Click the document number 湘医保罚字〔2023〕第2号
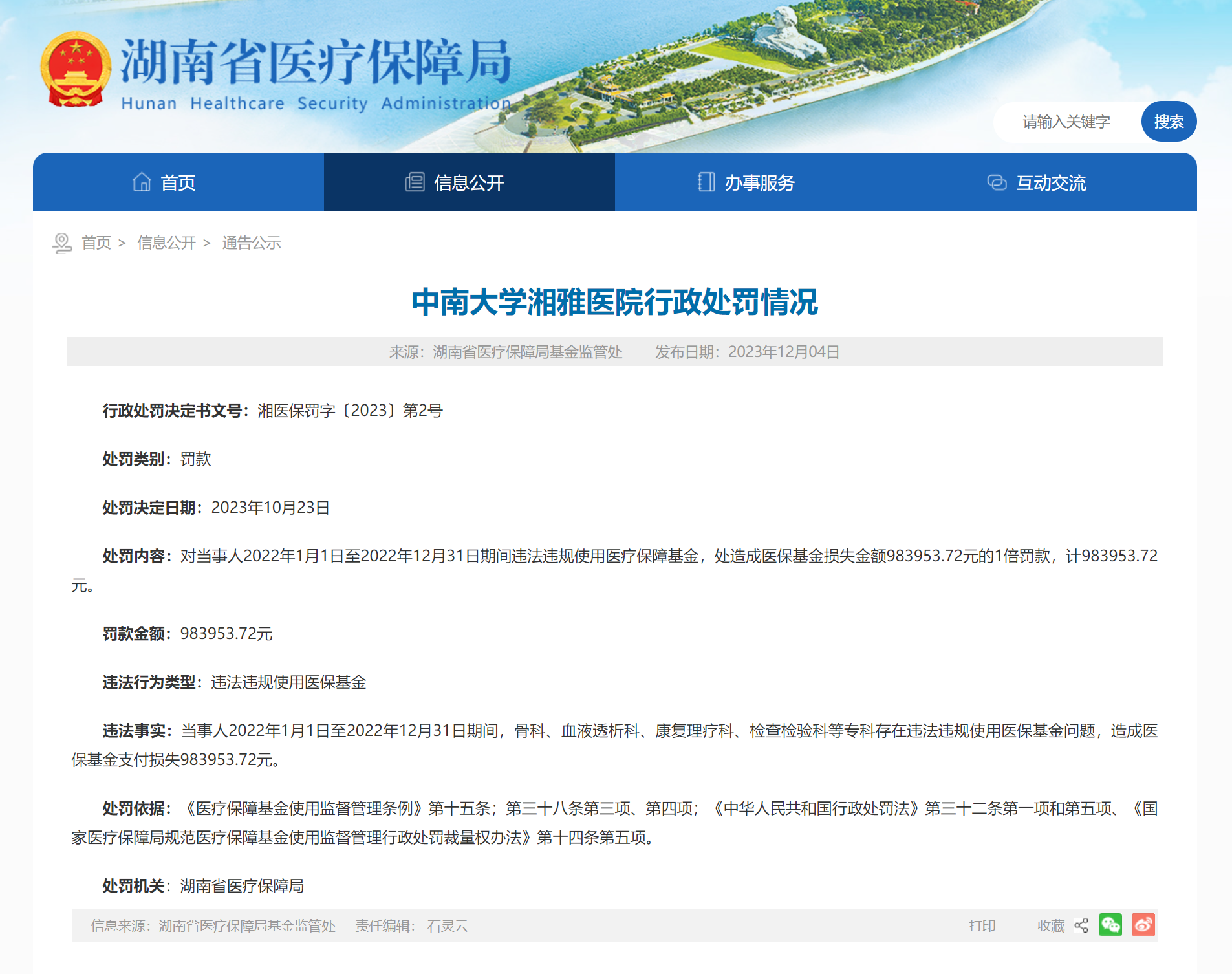The height and width of the screenshot is (974, 1232). pos(351,411)
